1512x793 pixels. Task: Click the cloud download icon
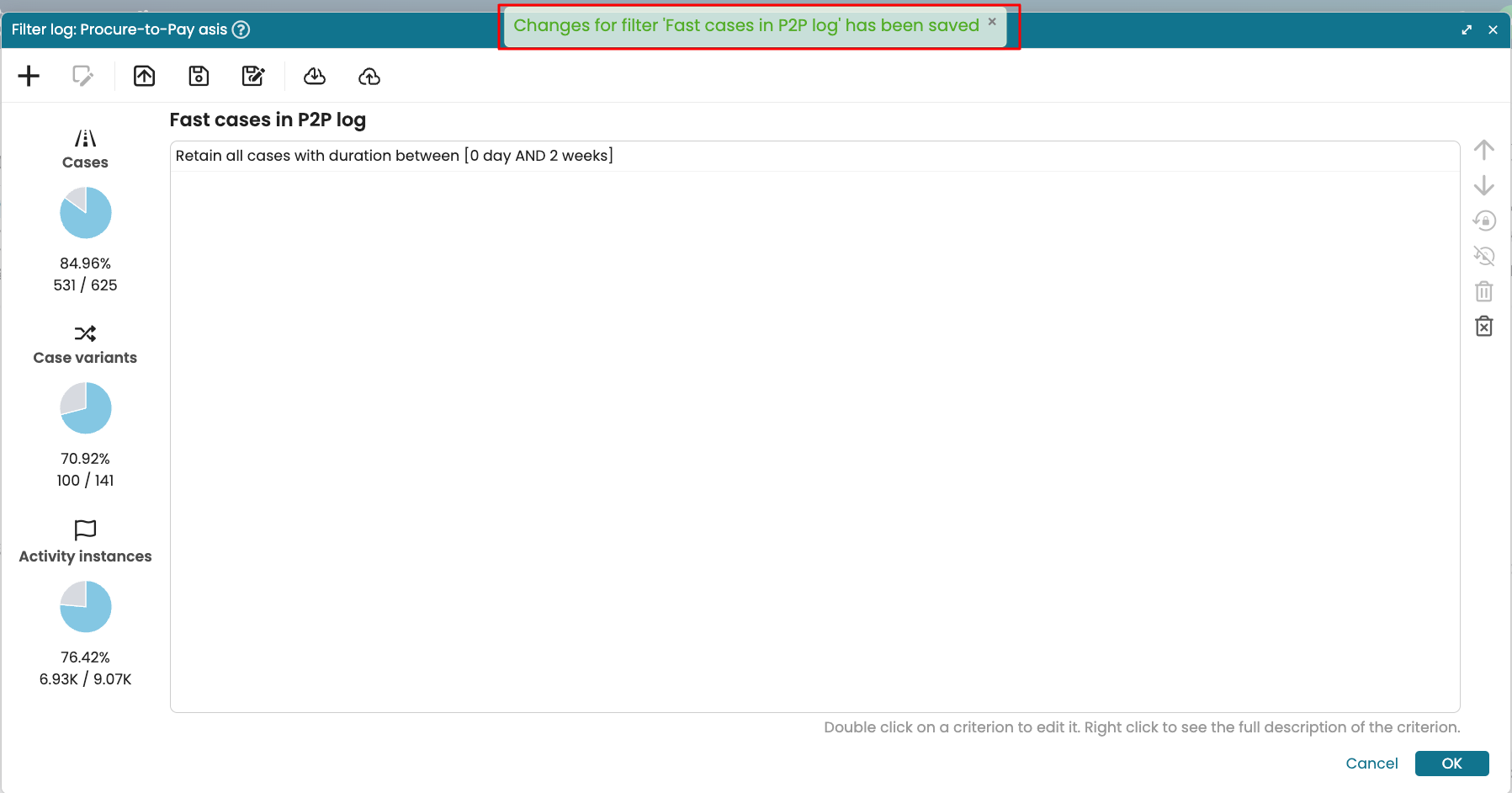tap(315, 77)
